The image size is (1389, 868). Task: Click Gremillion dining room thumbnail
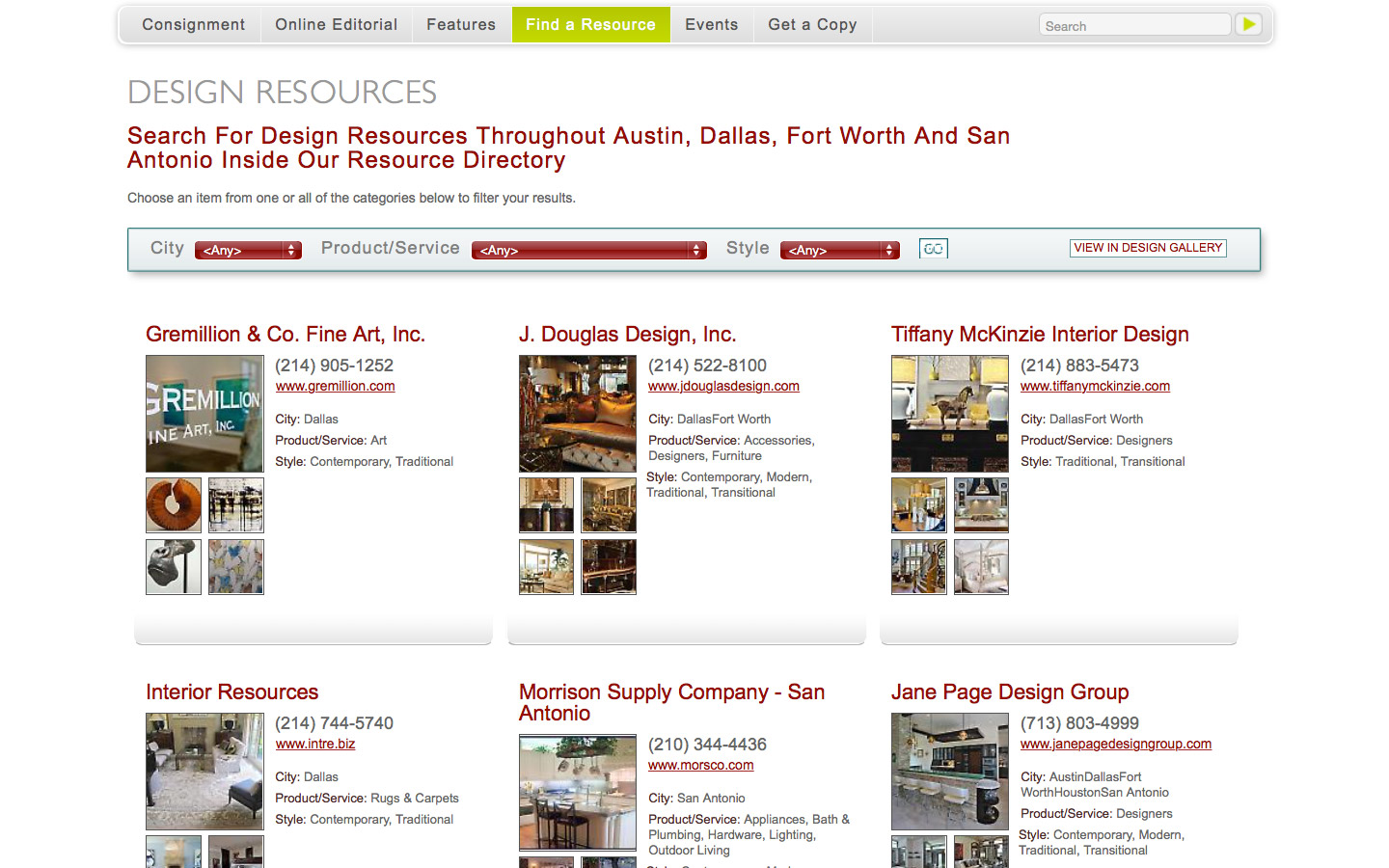236,505
